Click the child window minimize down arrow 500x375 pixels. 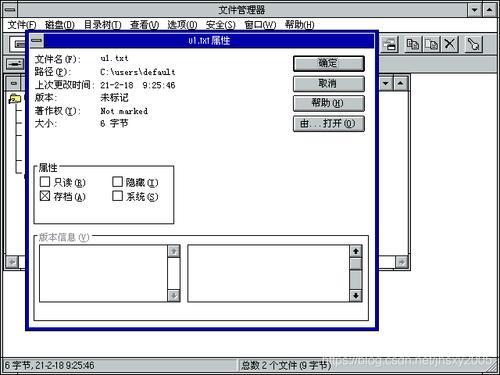(x=386, y=83)
